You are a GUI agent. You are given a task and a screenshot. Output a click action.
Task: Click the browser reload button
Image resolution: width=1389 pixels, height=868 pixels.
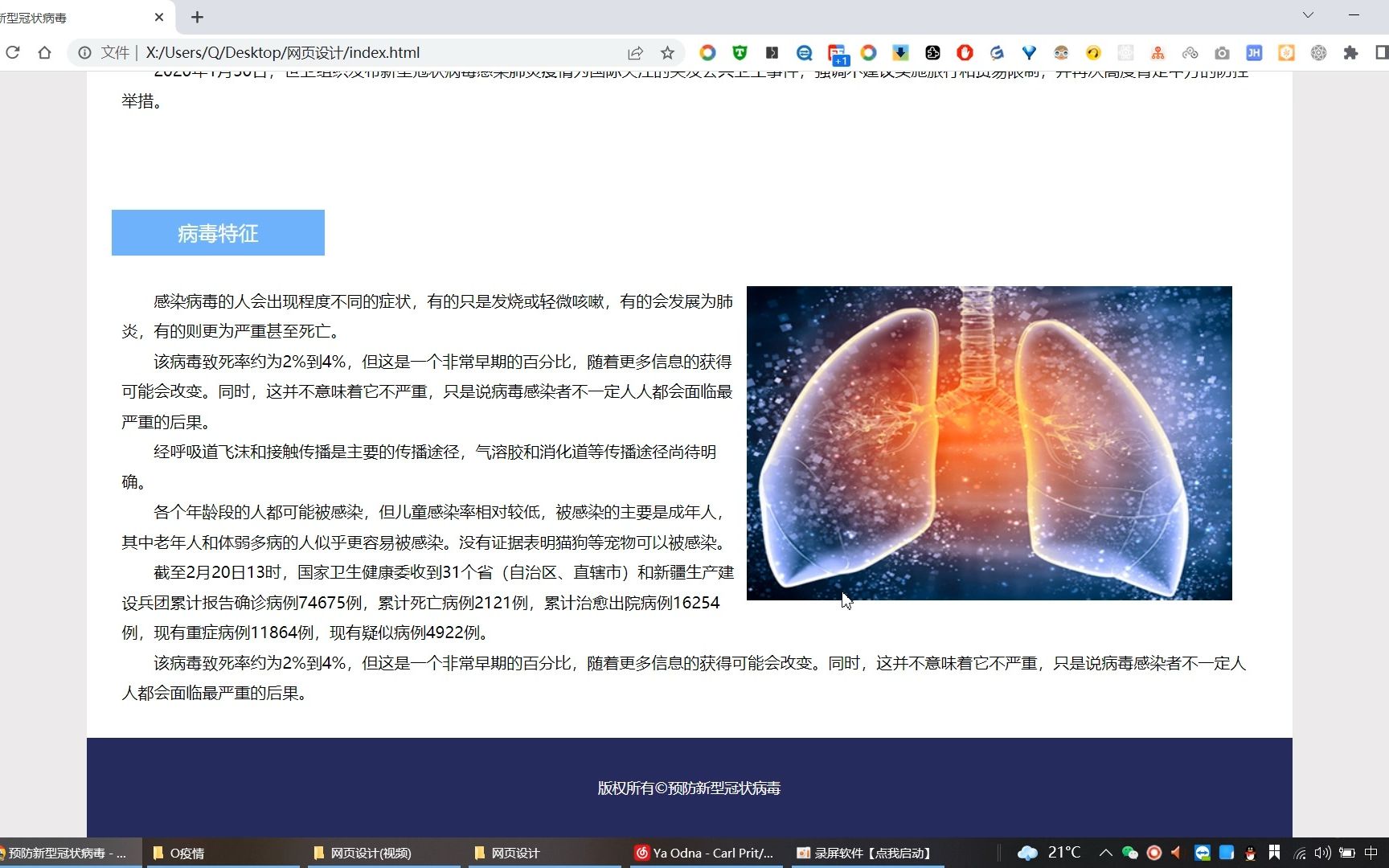click(x=13, y=52)
